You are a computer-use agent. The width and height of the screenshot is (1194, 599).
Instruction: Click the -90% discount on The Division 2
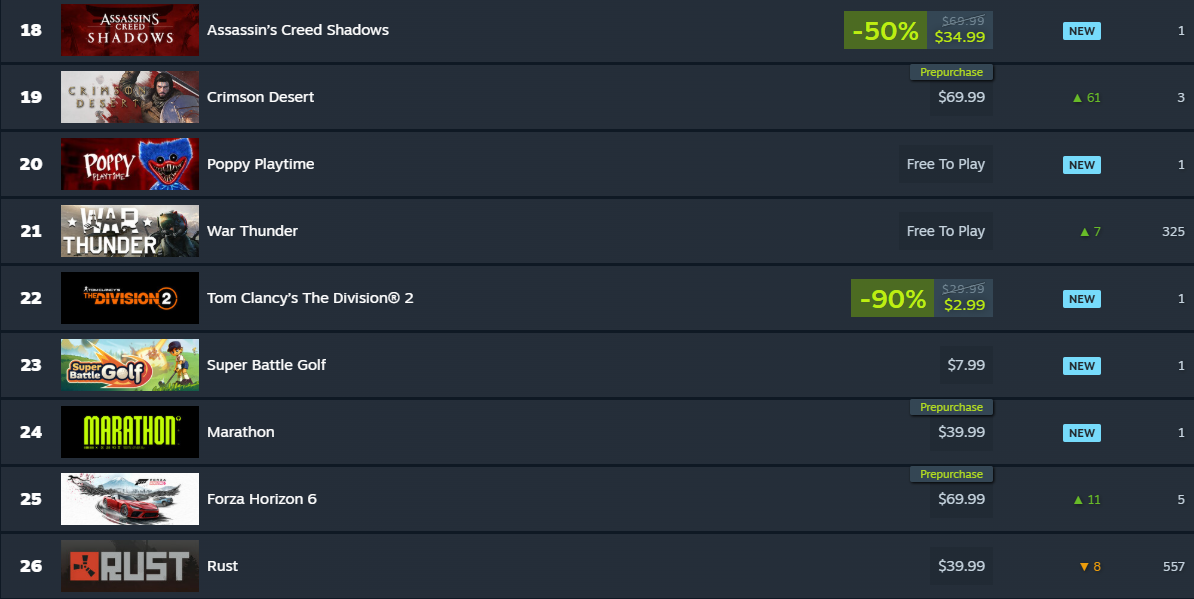pyautogui.click(x=891, y=298)
